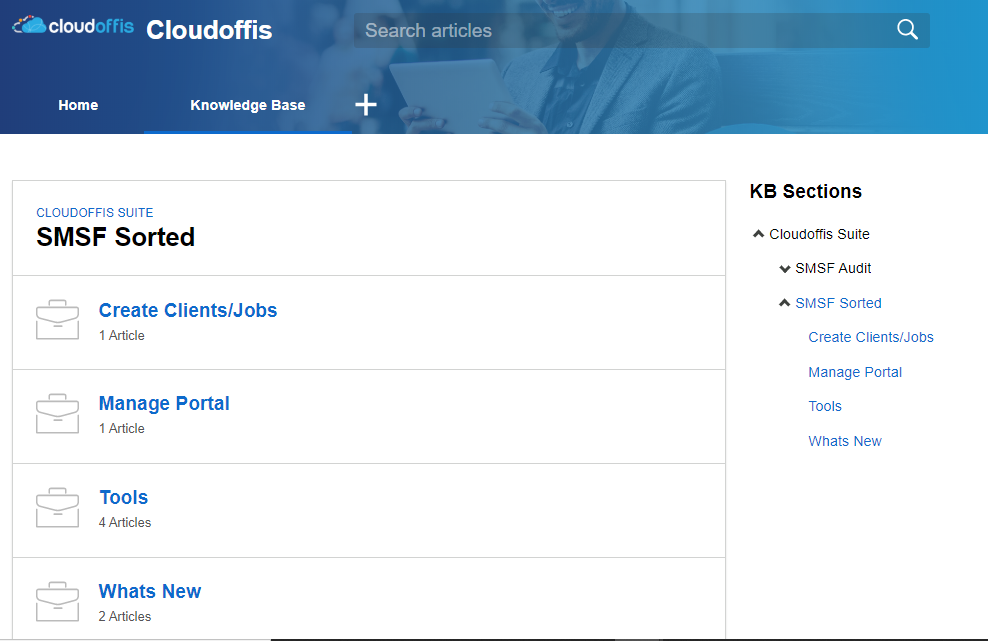Click the CLOUDOFFIS SUITE breadcrumb link

coord(95,212)
